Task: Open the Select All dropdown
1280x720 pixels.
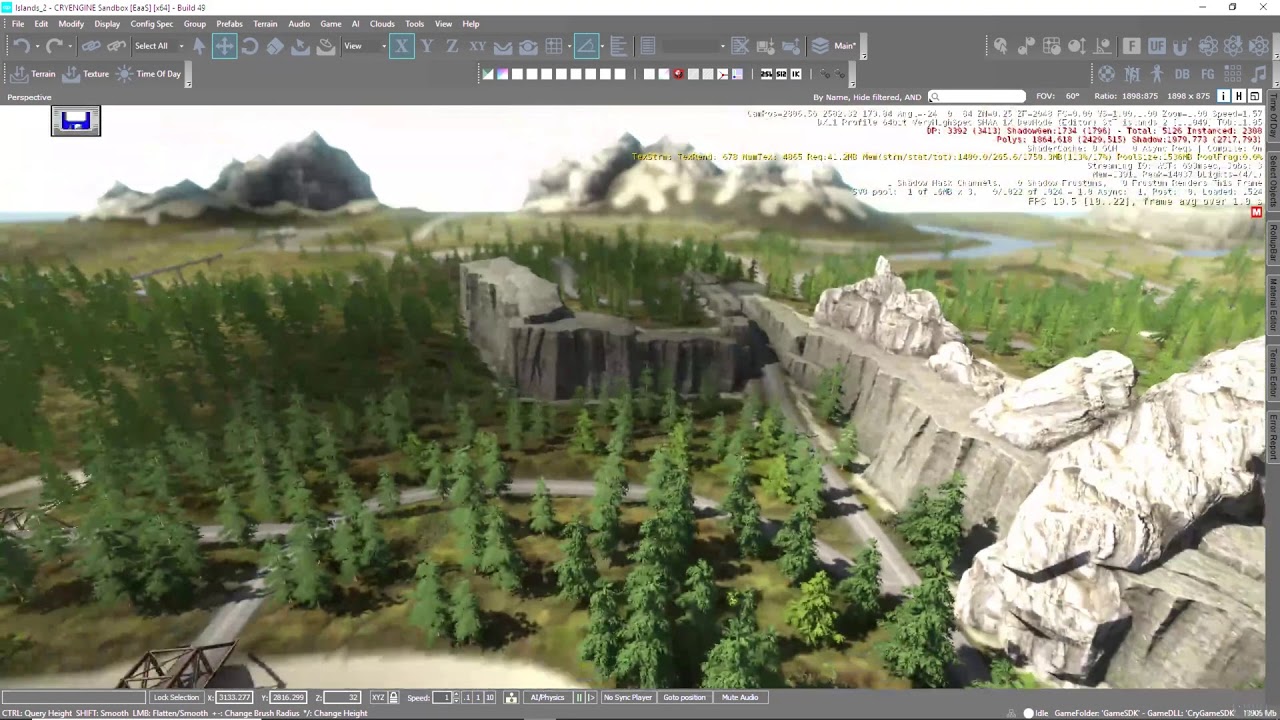Action: pyautogui.click(x=159, y=46)
